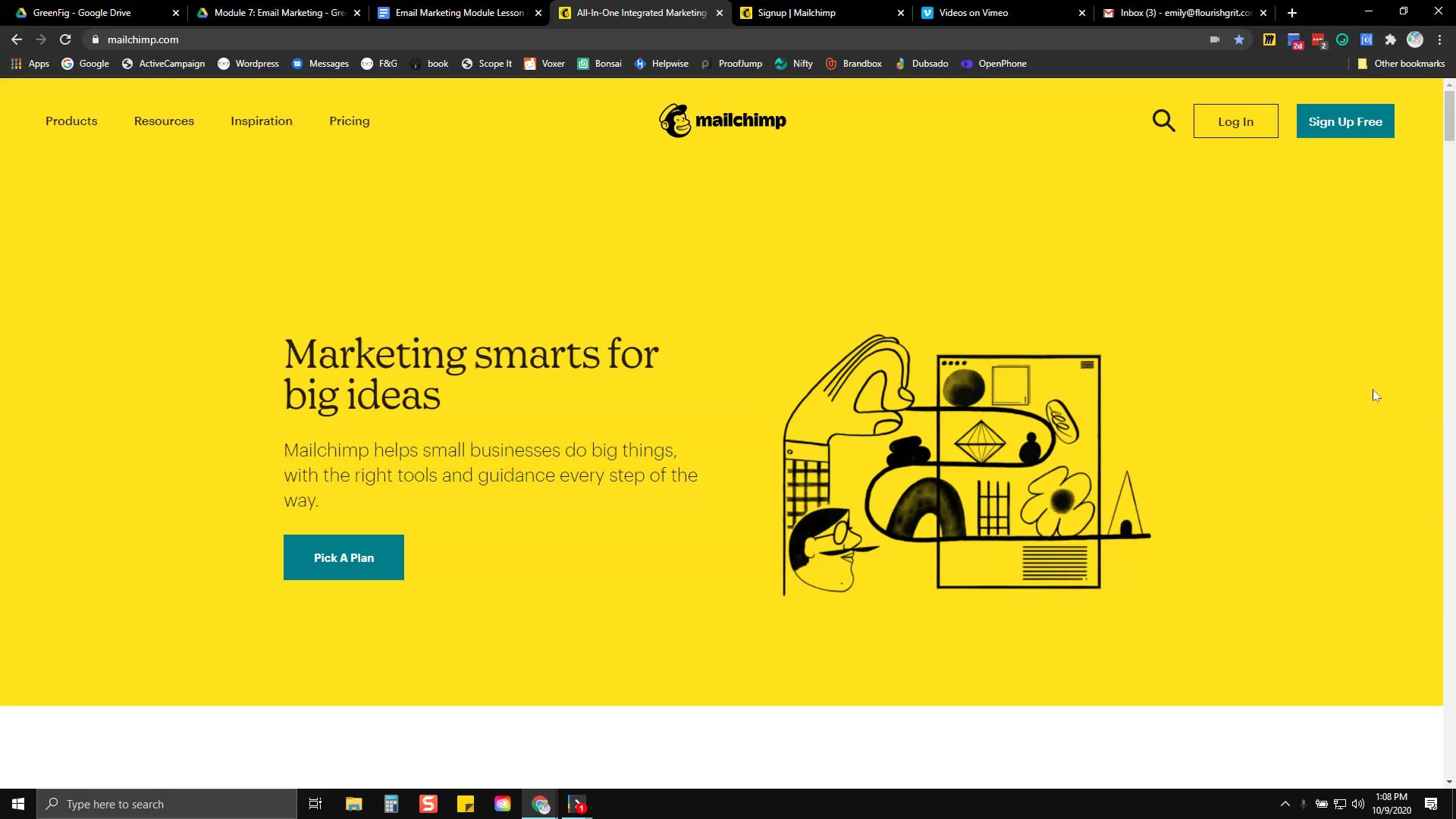Open the Products menu
The height and width of the screenshot is (819, 1456).
click(71, 121)
